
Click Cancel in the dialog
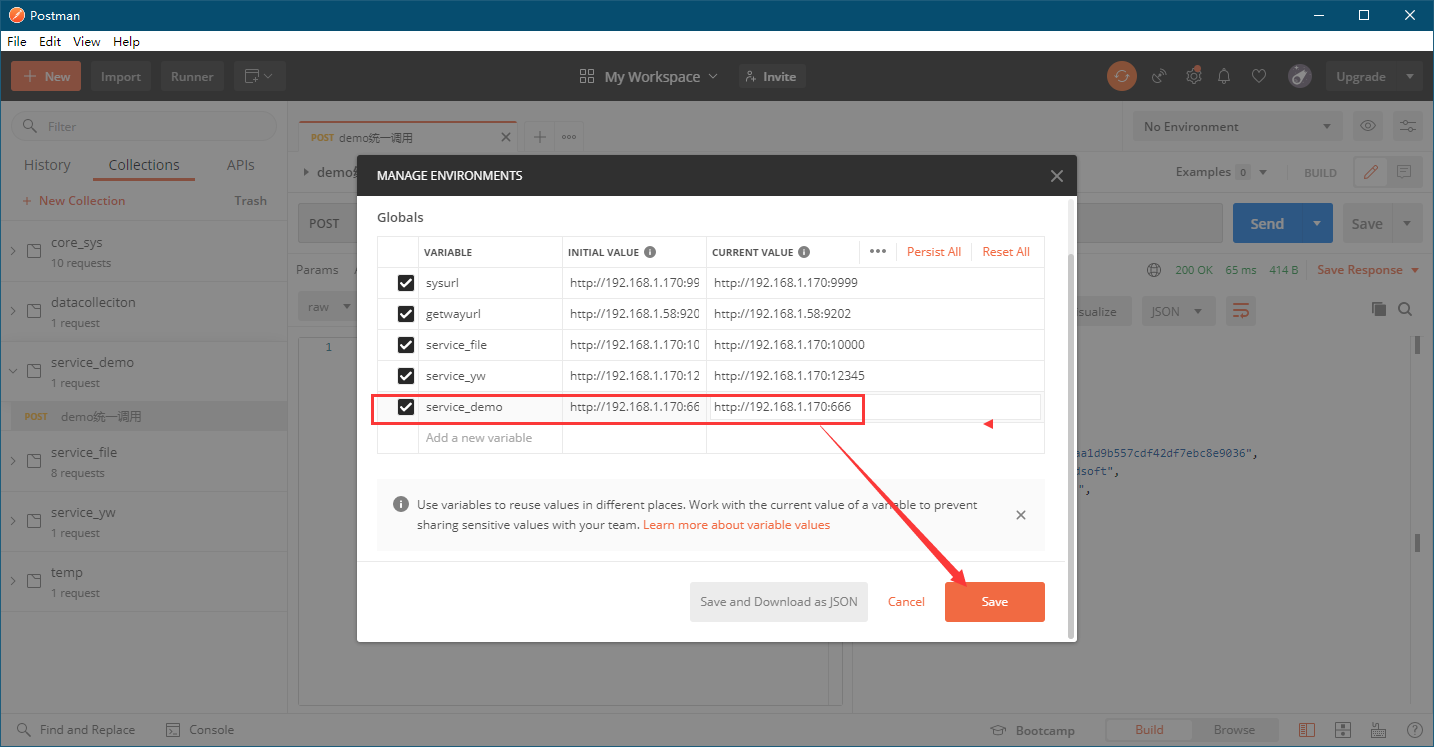[906, 602]
